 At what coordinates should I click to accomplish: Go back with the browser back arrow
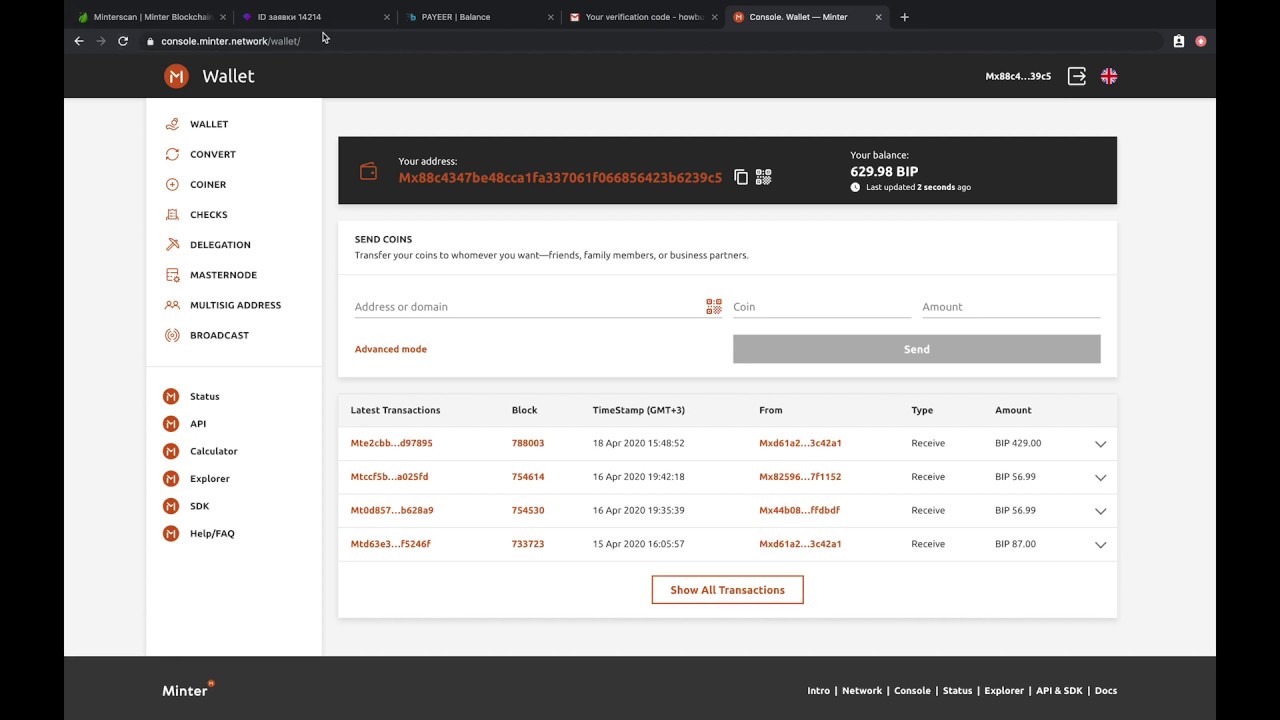point(79,41)
